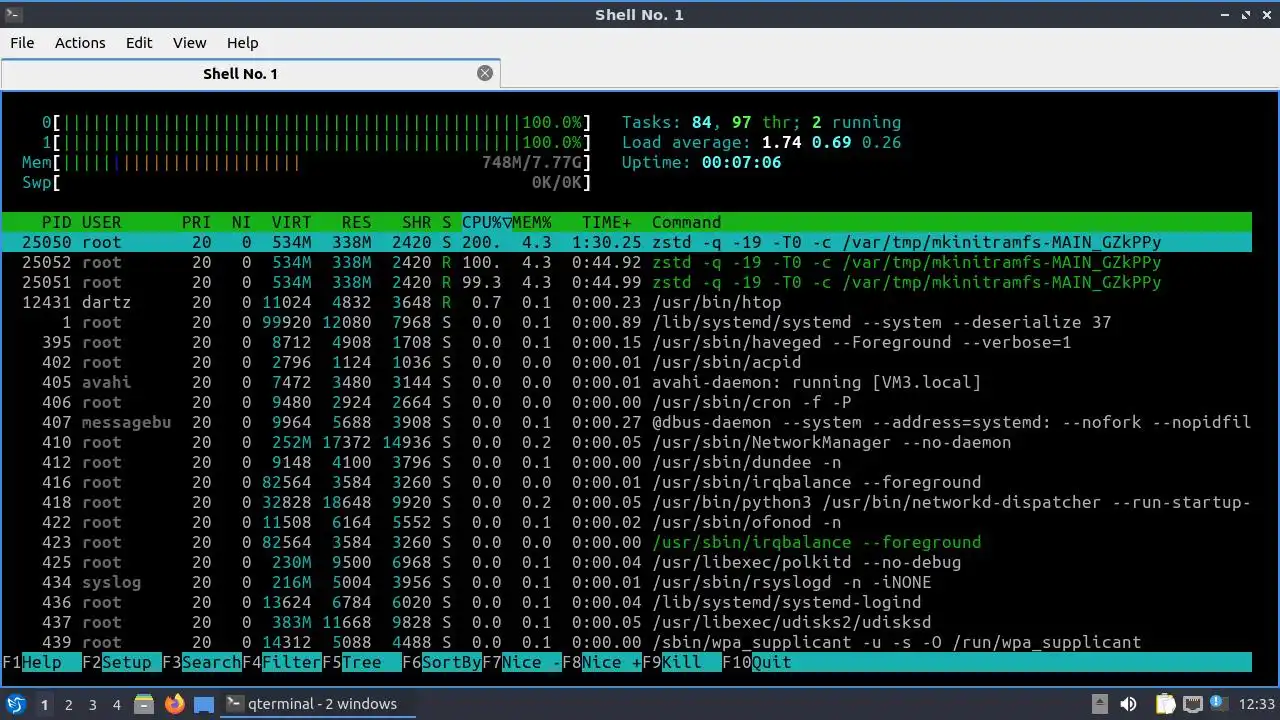This screenshot has height=720, width=1280.
Task: Select the zstd process row PID 25052
Action: tap(627, 262)
